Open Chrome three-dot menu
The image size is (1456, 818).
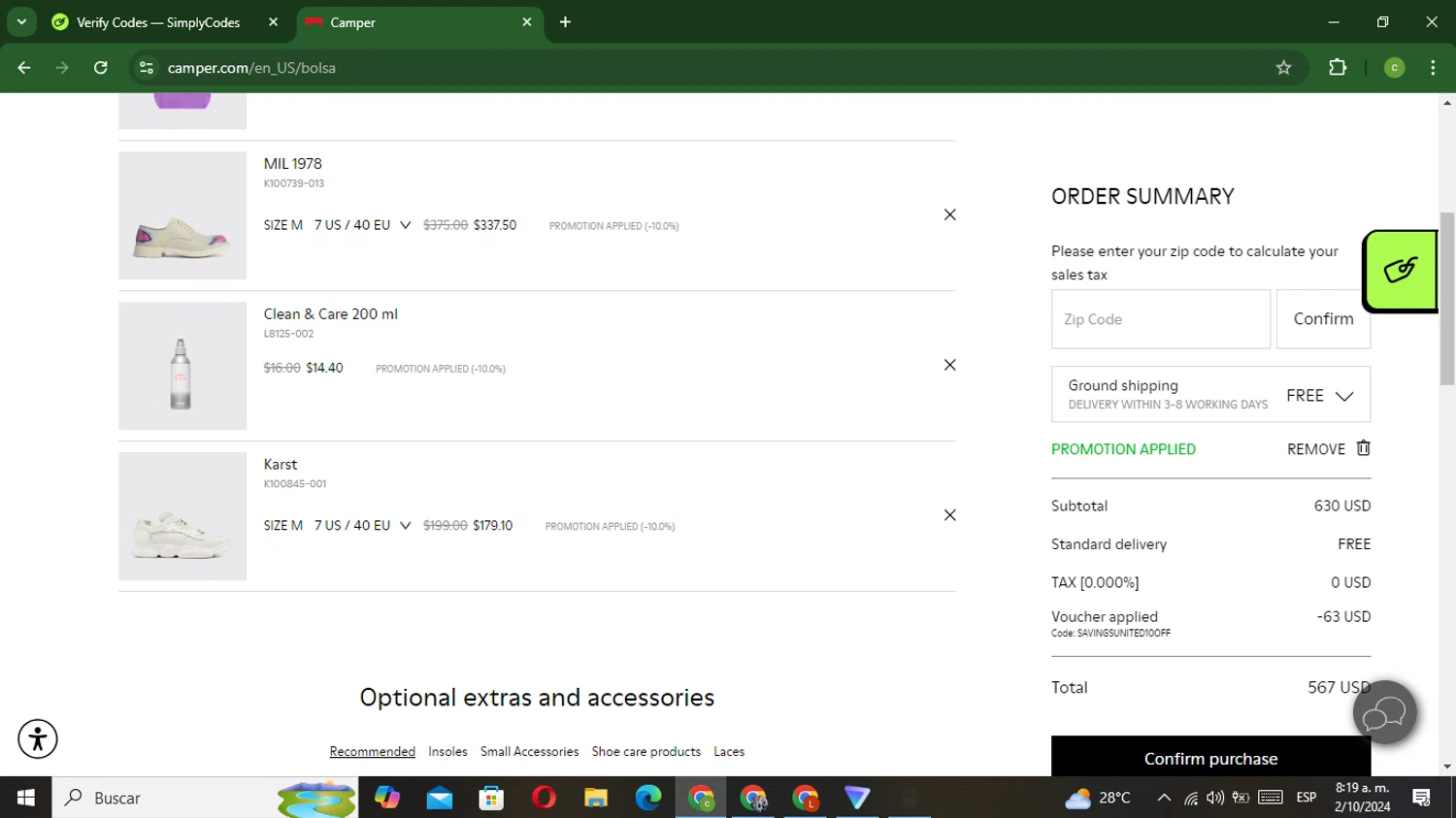point(1433,68)
